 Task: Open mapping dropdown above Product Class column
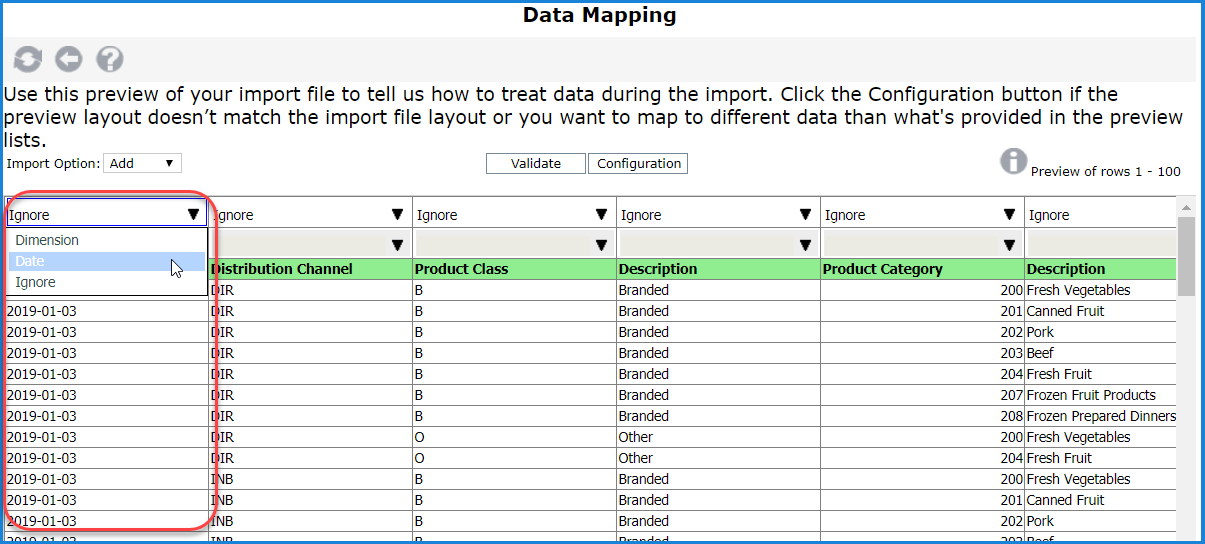tap(513, 215)
